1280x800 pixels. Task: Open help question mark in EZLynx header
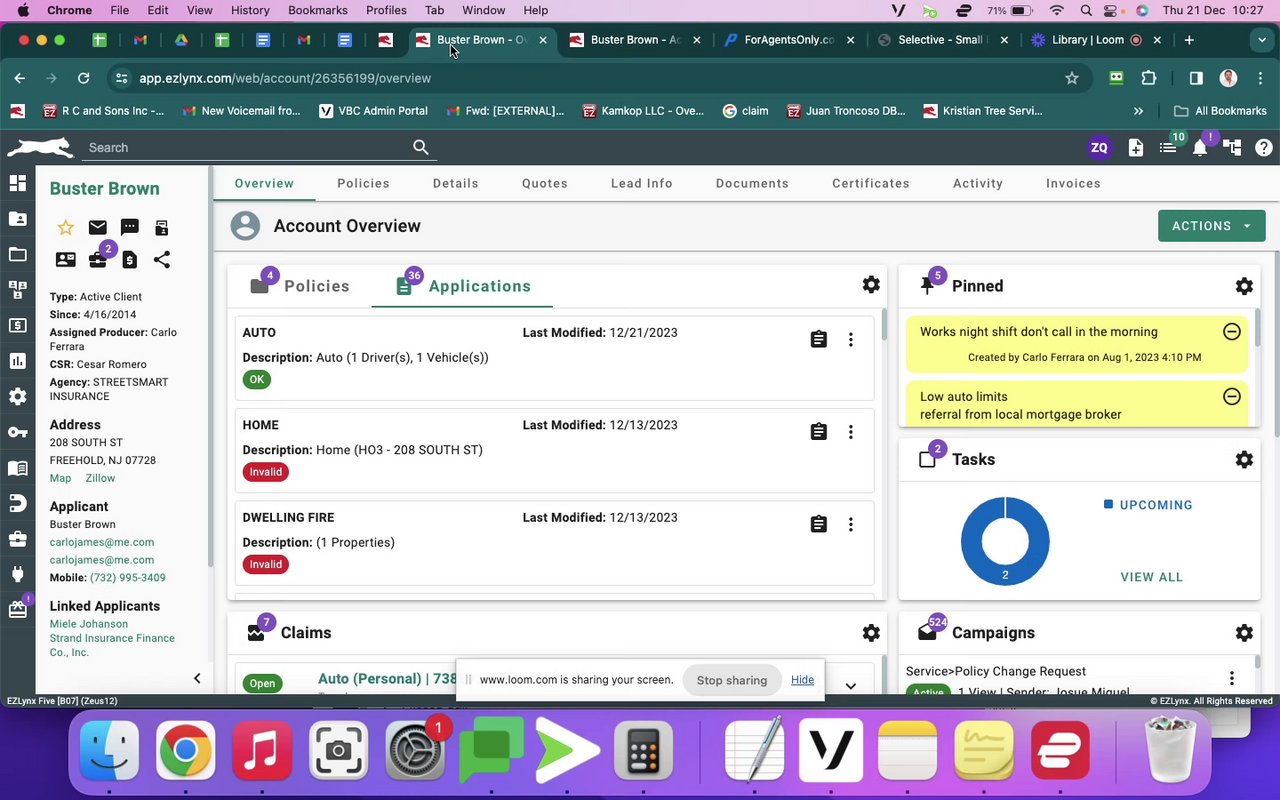point(1264,148)
